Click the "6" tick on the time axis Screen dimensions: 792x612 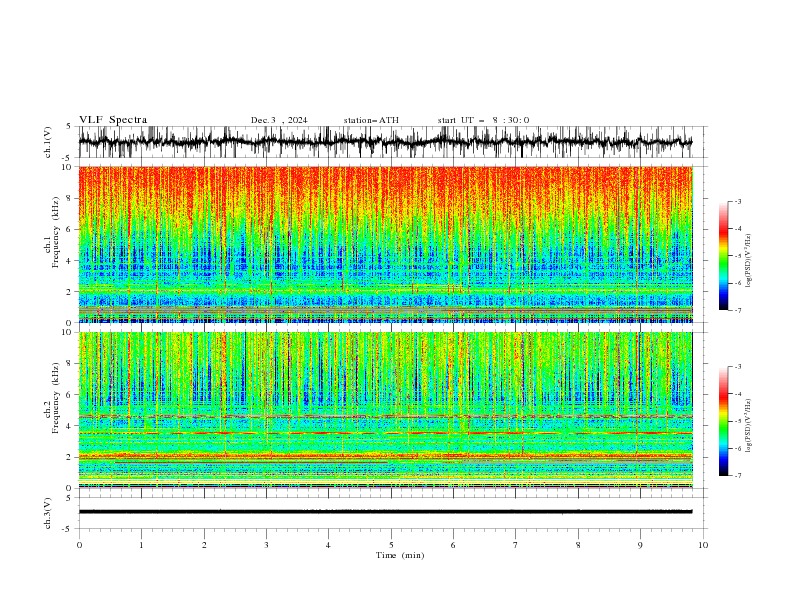click(453, 545)
